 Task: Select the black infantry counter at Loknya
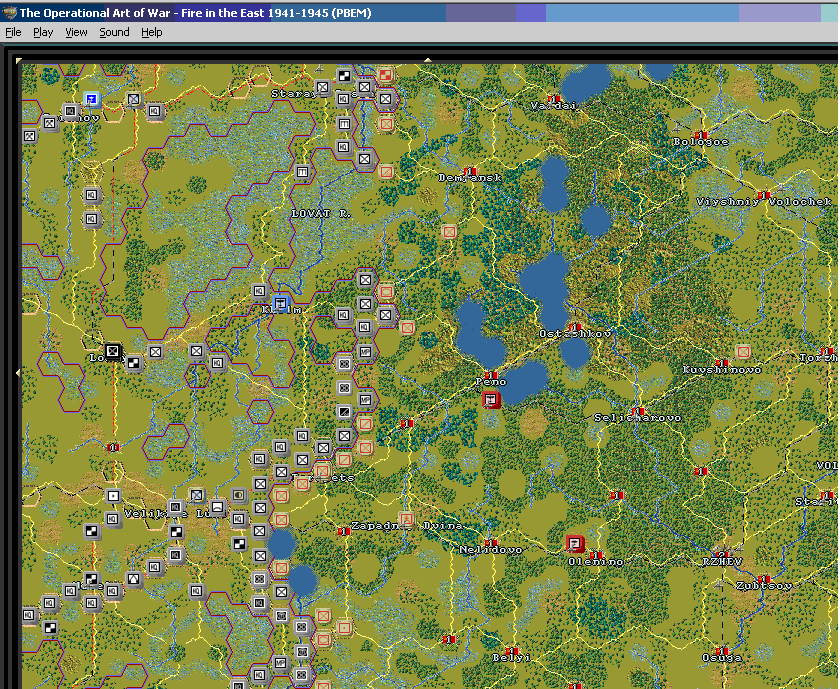tap(112, 351)
